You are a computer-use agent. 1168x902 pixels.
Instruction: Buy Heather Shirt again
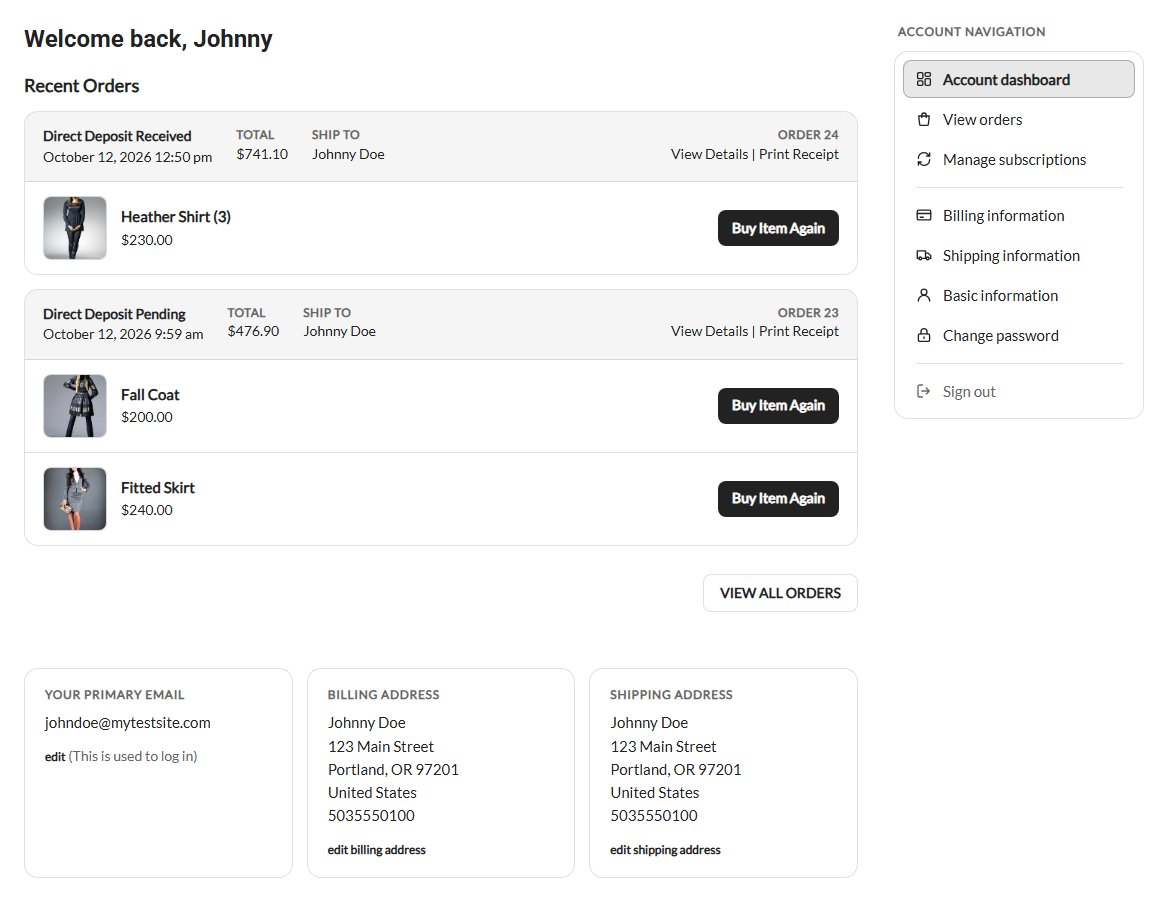tap(778, 228)
